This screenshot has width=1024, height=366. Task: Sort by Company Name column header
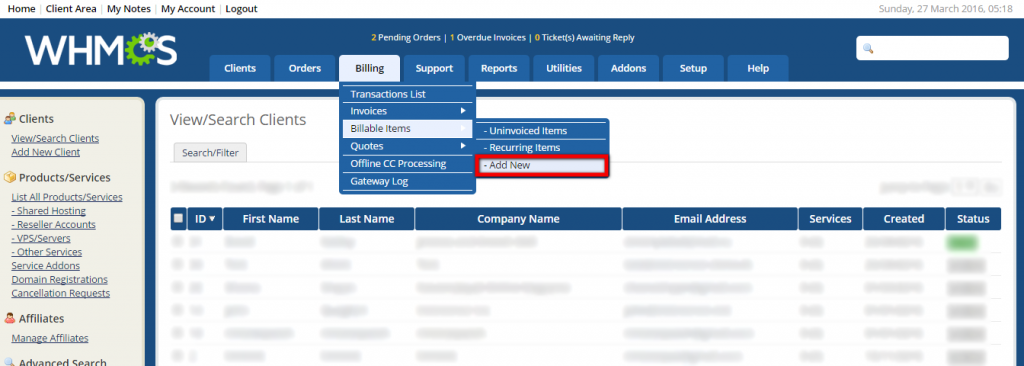tap(519, 219)
